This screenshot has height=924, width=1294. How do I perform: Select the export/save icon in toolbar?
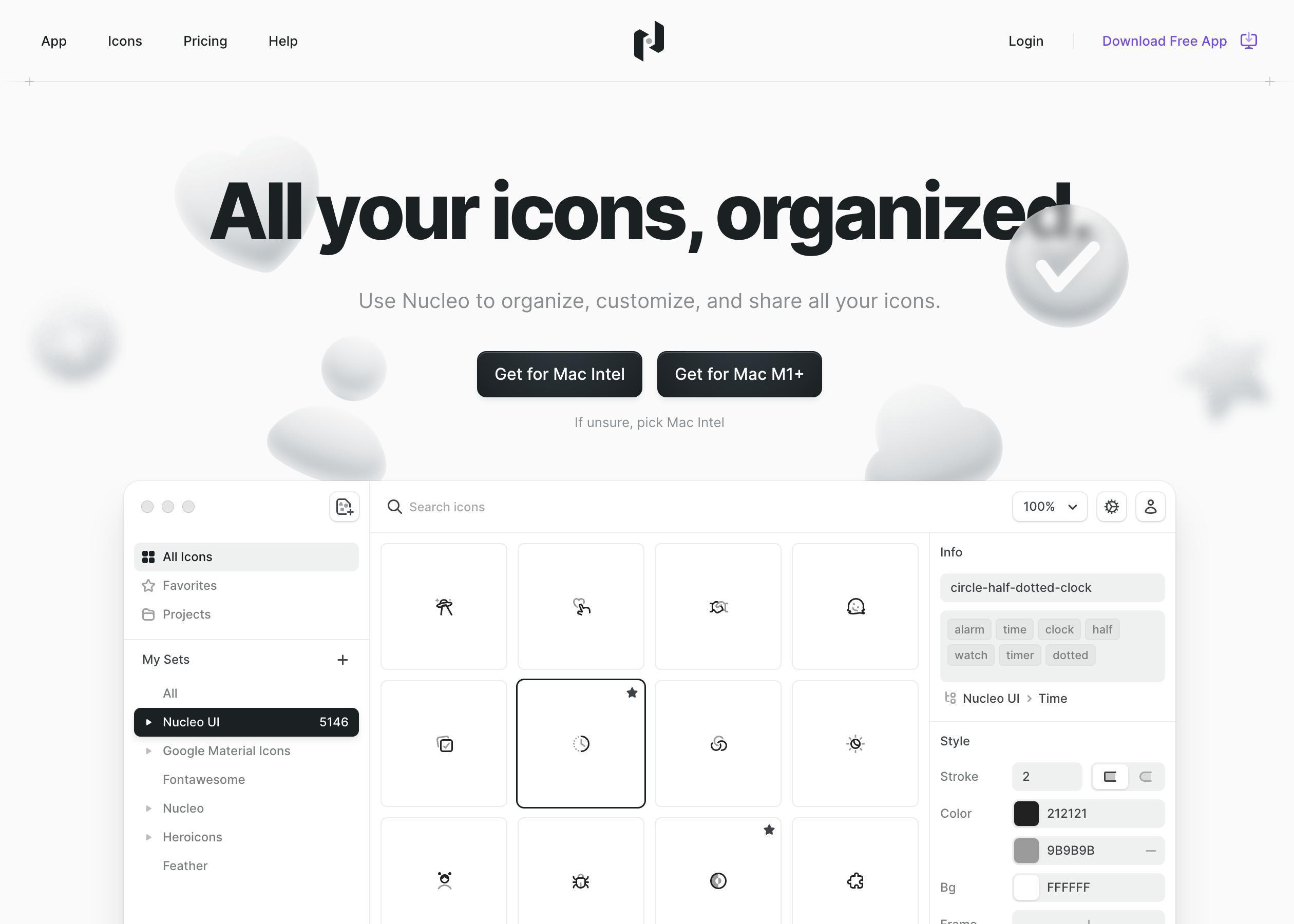click(x=344, y=506)
